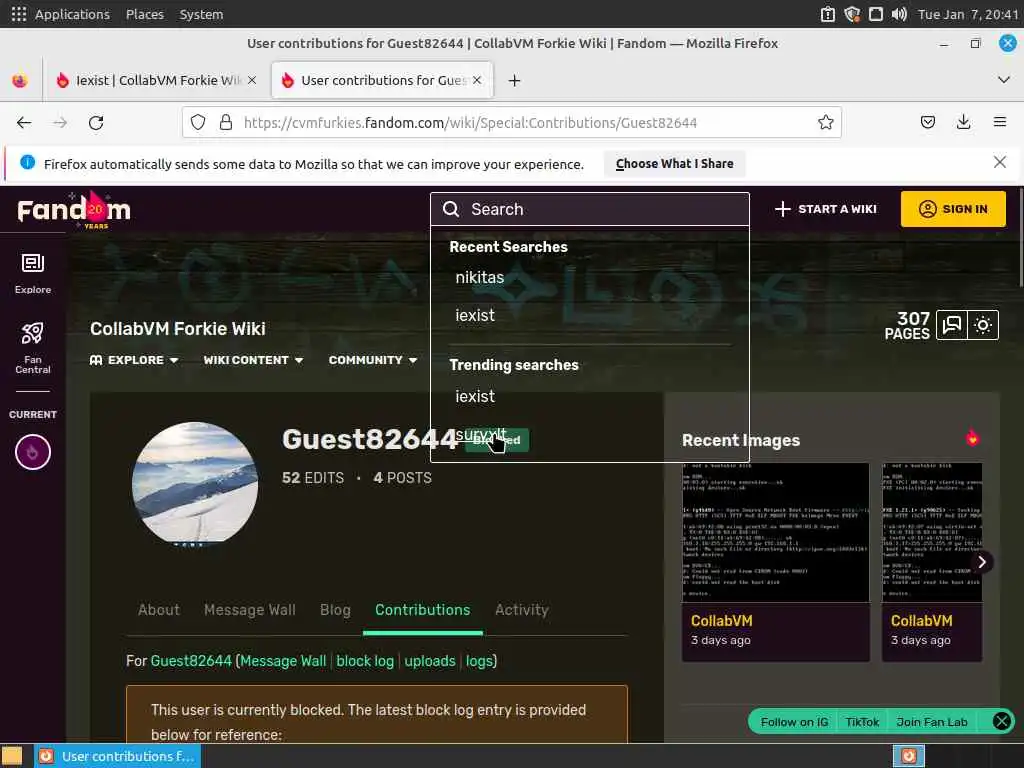Open the Message Wall link in parentheses
Viewport: 1024px width, 768px height.
click(x=283, y=661)
